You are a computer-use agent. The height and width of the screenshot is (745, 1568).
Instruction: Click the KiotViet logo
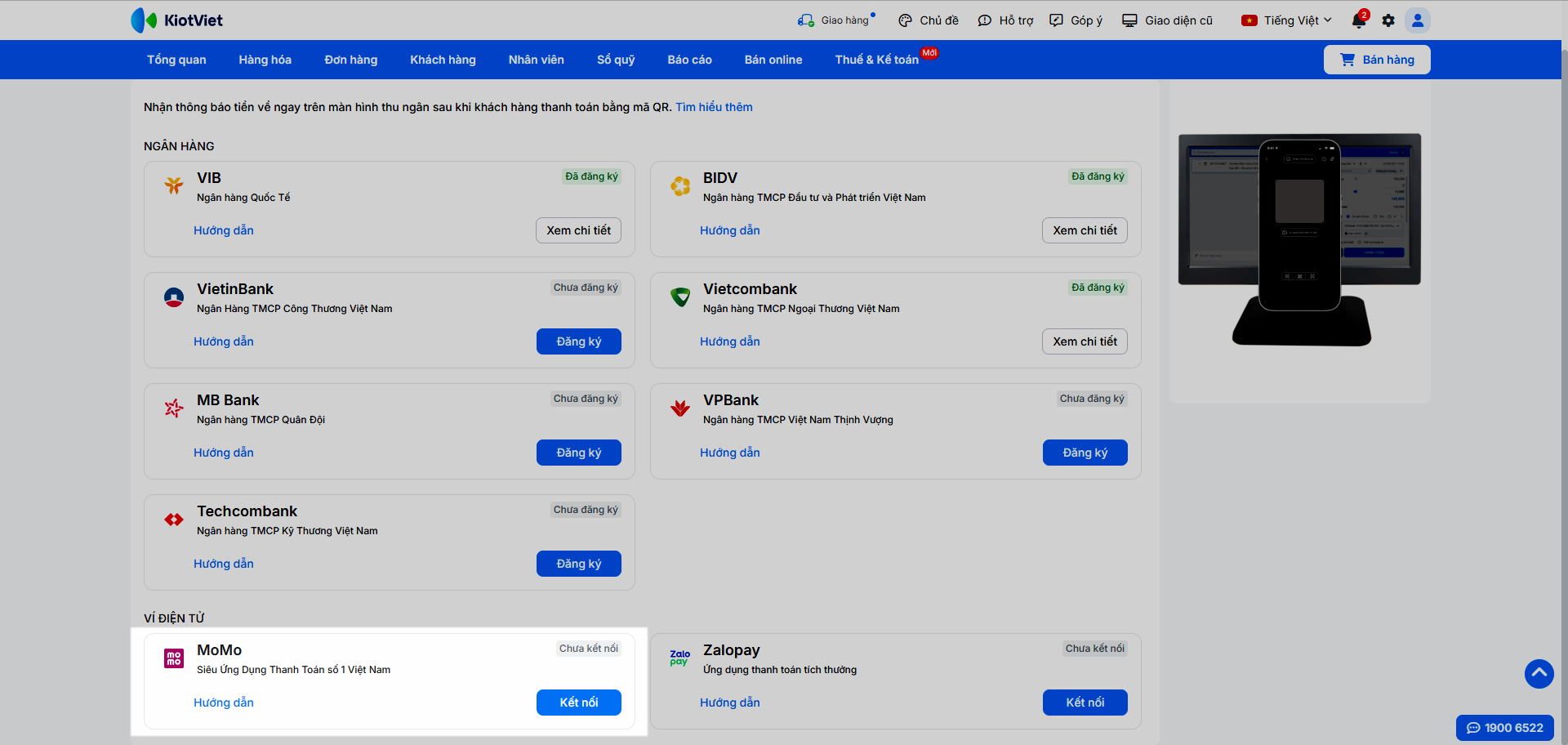[x=176, y=20]
